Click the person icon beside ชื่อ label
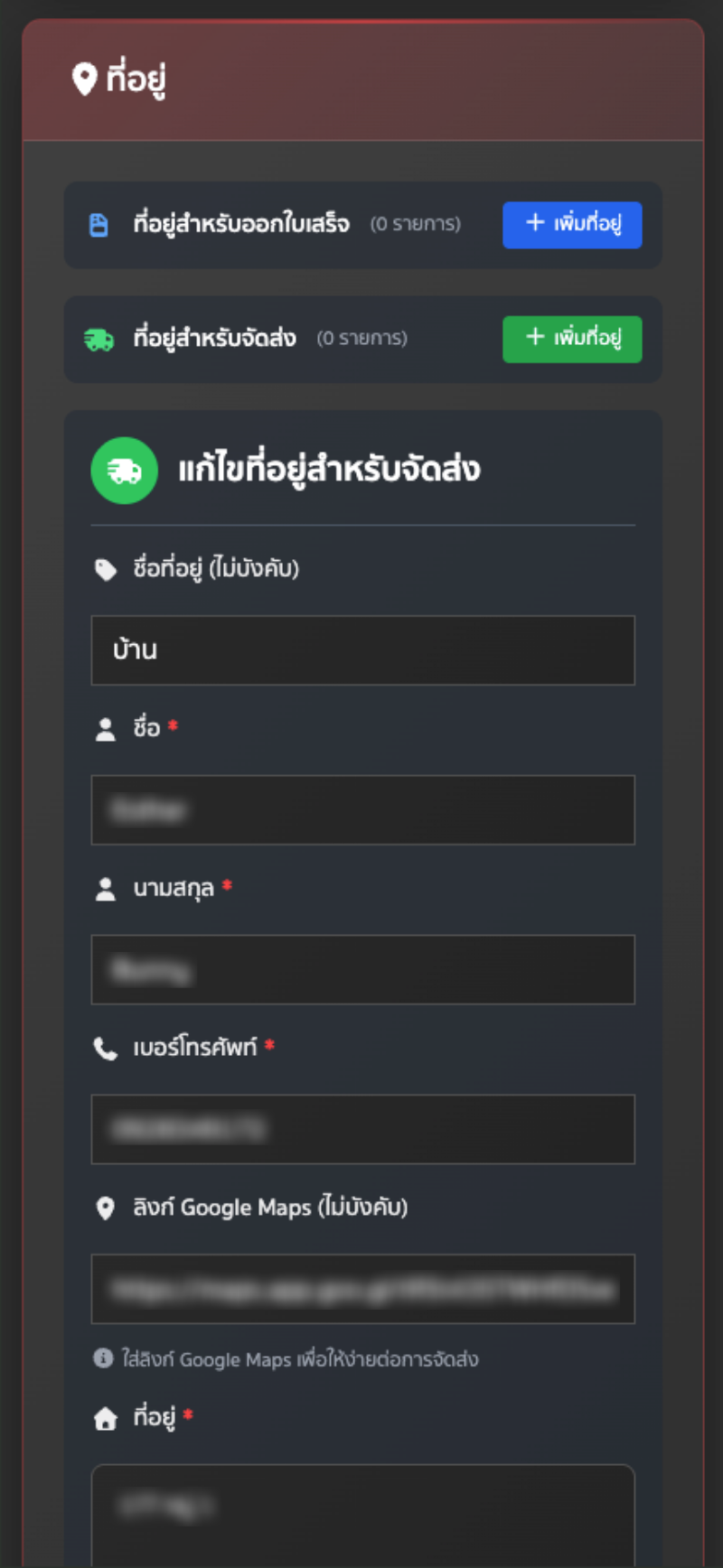Screen dimensions: 723x1568 [x=106, y=730]
